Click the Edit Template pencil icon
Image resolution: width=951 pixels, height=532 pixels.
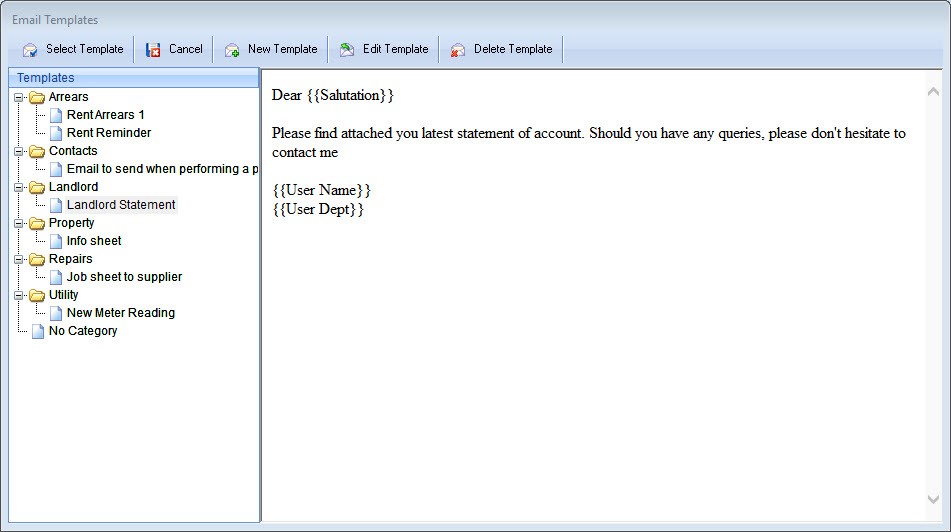click(x=347, y=50)
